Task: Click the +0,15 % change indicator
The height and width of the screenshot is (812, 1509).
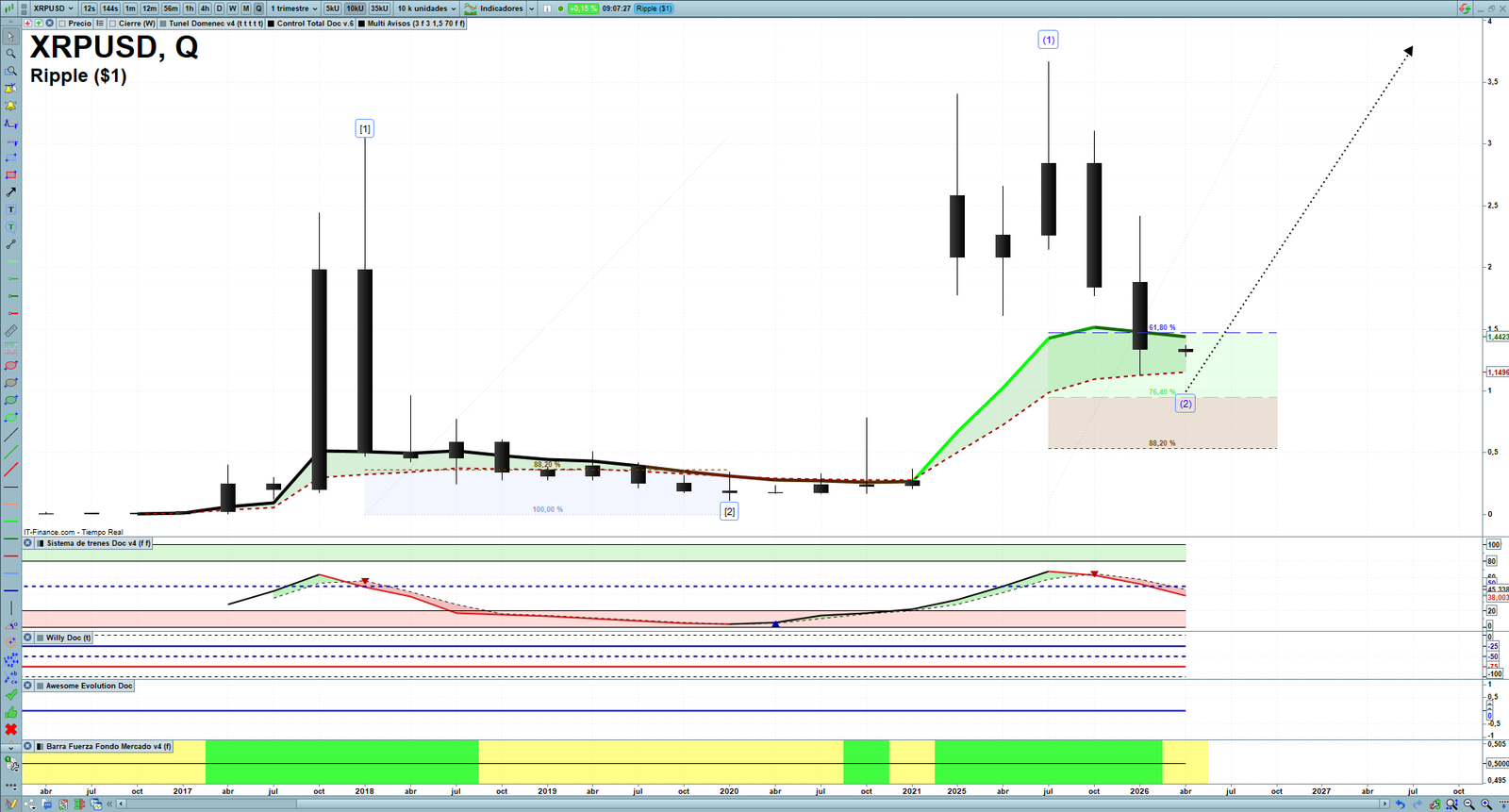Action: [584, 8]
